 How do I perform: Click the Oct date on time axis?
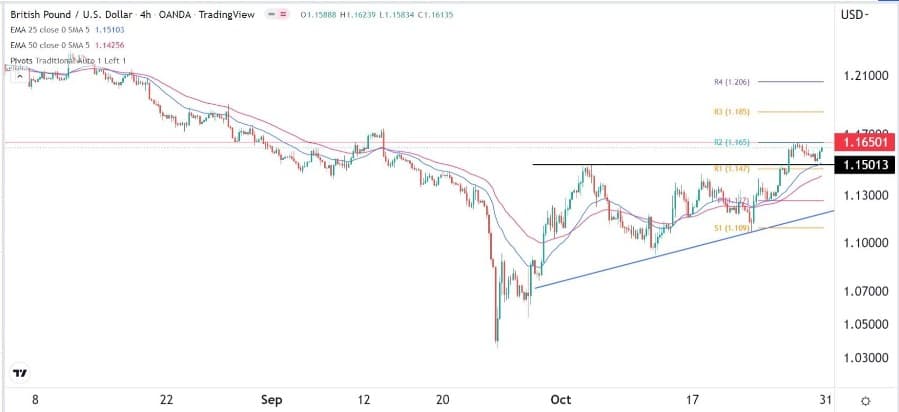[x=561, y=398]
